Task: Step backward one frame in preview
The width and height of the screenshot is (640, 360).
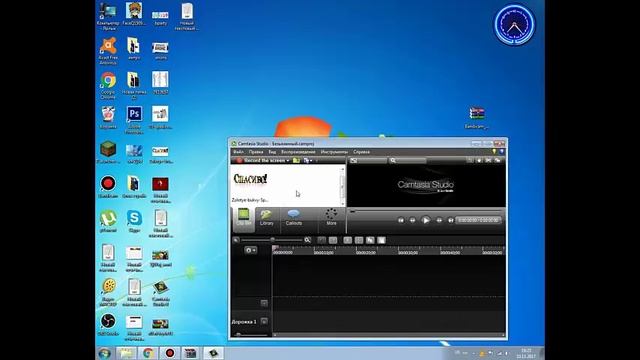Action: (x=413, y=220)
